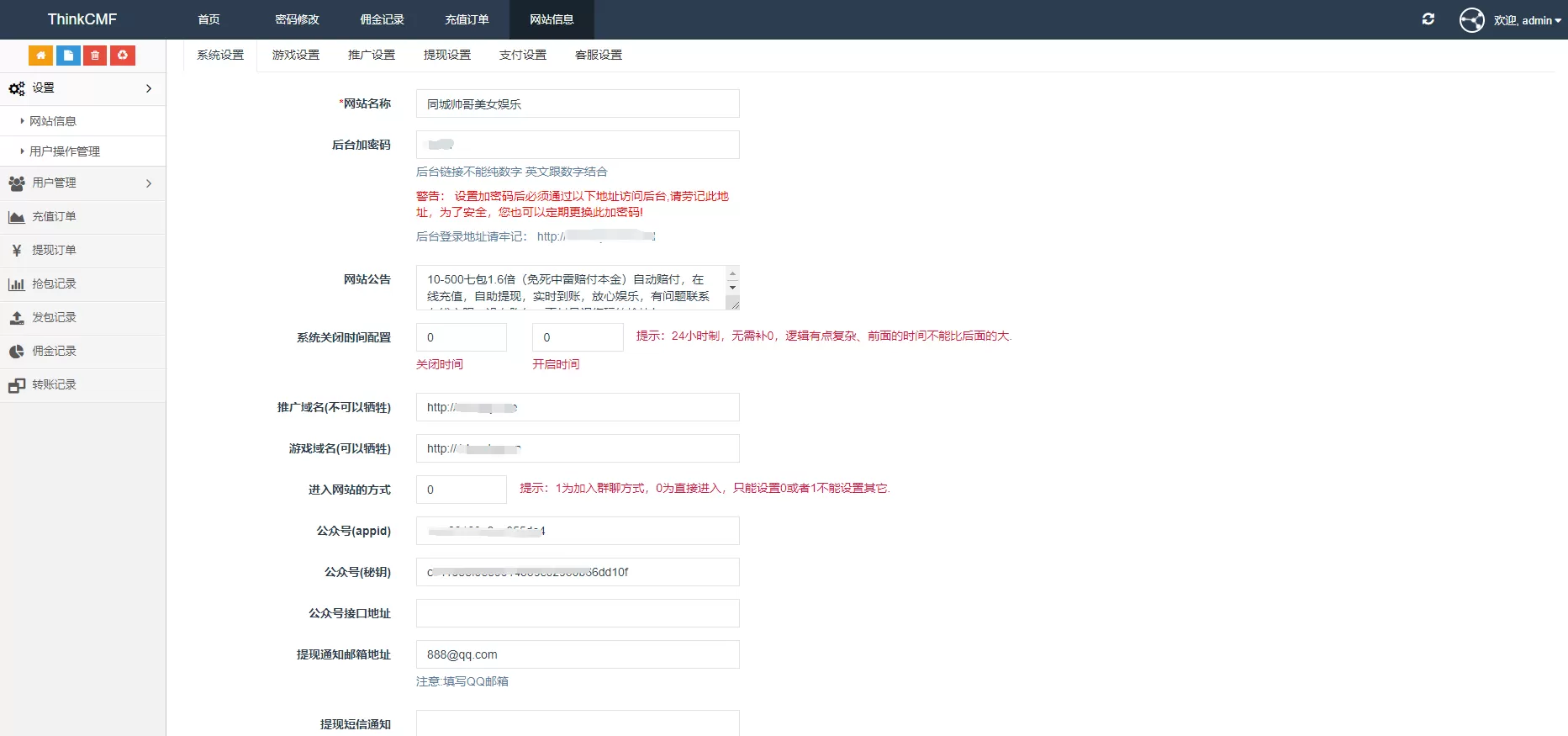Open 佣金记录 in the top navigation
The image size is (1568, 736).
pos(382,19)
